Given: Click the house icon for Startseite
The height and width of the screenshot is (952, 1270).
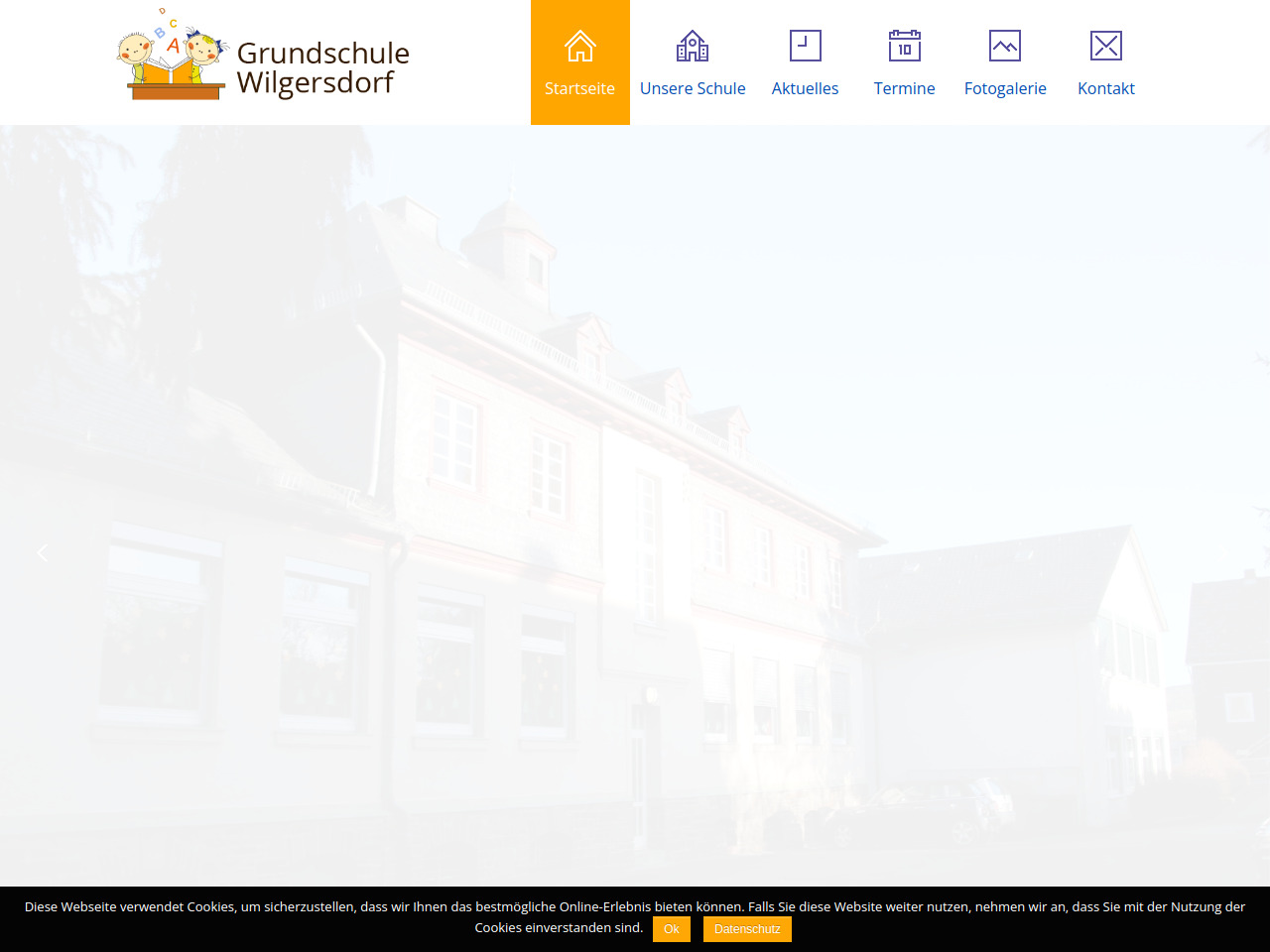Looking at the screenshot, I should [579, 46].
